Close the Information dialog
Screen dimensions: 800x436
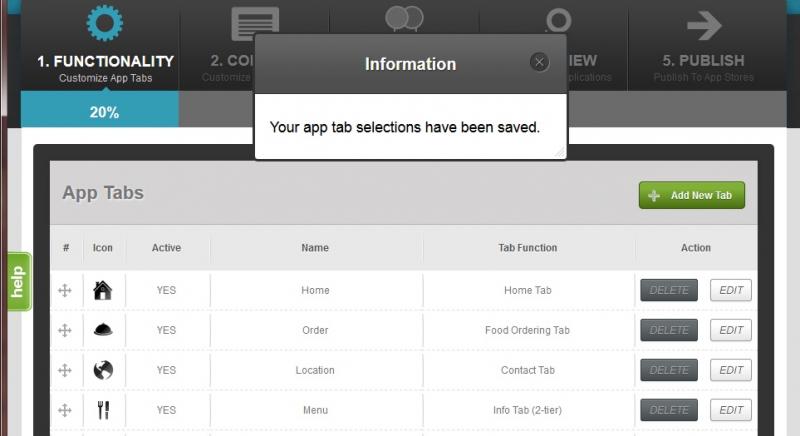pos(539,62)
